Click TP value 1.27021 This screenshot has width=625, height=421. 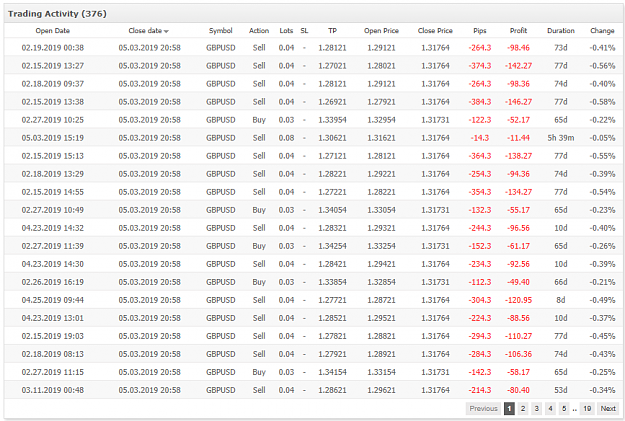[332, 66]
